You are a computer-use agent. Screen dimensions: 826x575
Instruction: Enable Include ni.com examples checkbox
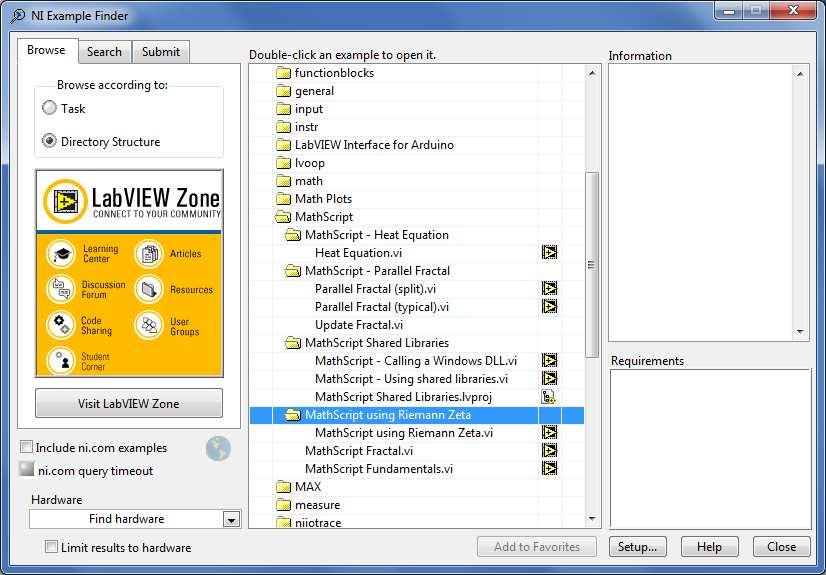[x=26, y=447]
